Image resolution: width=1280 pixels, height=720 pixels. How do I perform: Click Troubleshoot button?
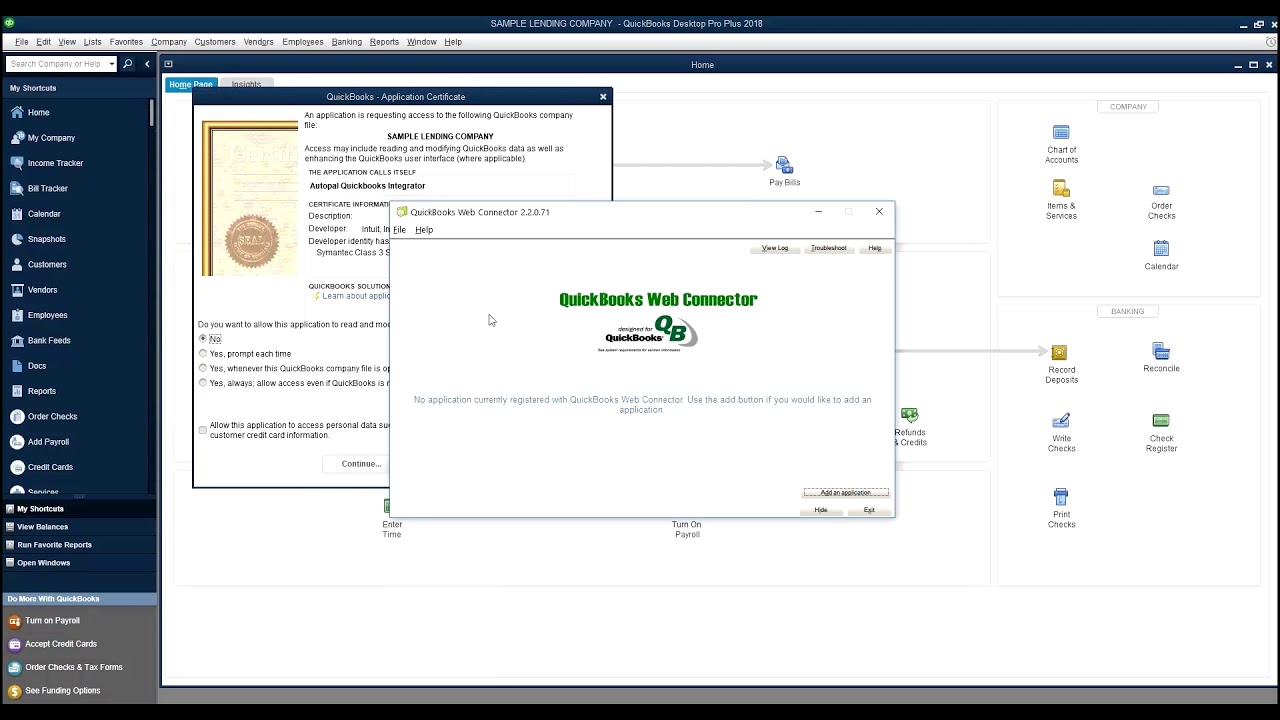point(829,248)
